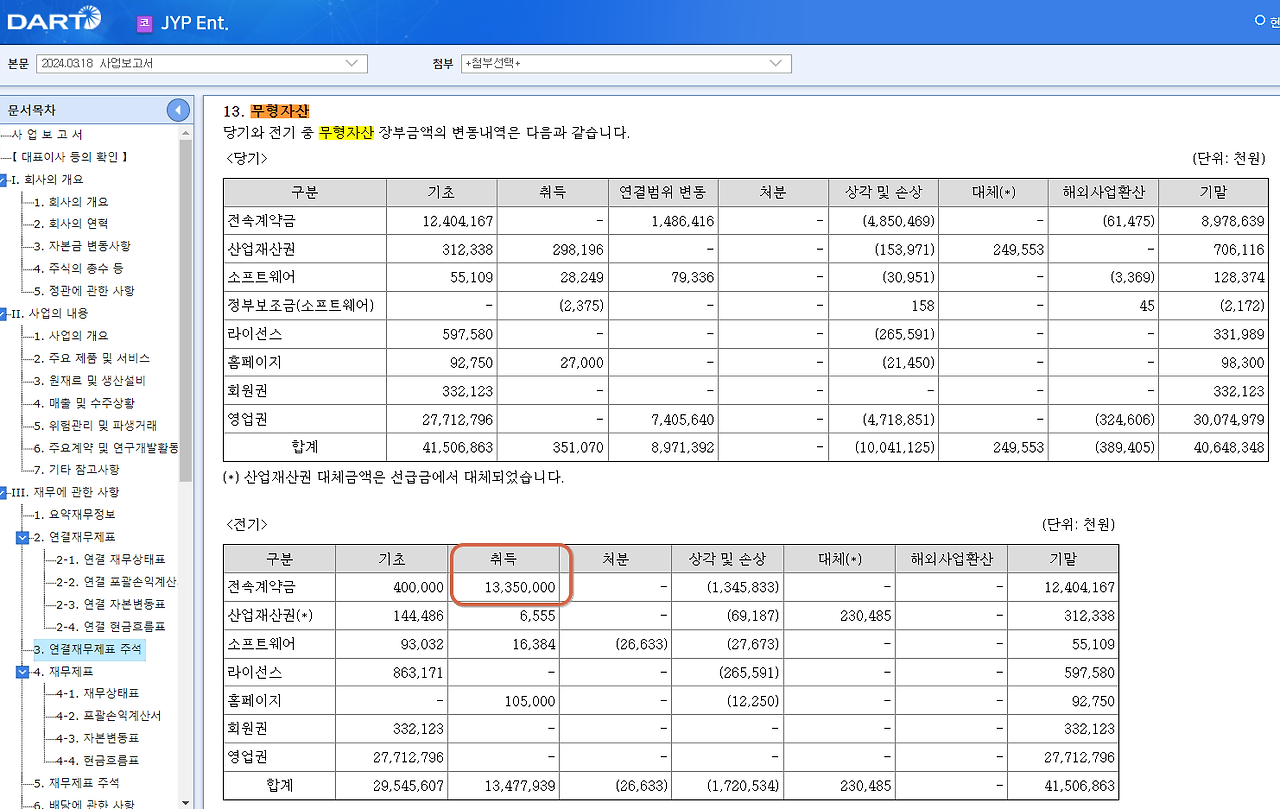
Task: Click the sidebar scrollbar up arrow
Action: [x=186, y=132]
